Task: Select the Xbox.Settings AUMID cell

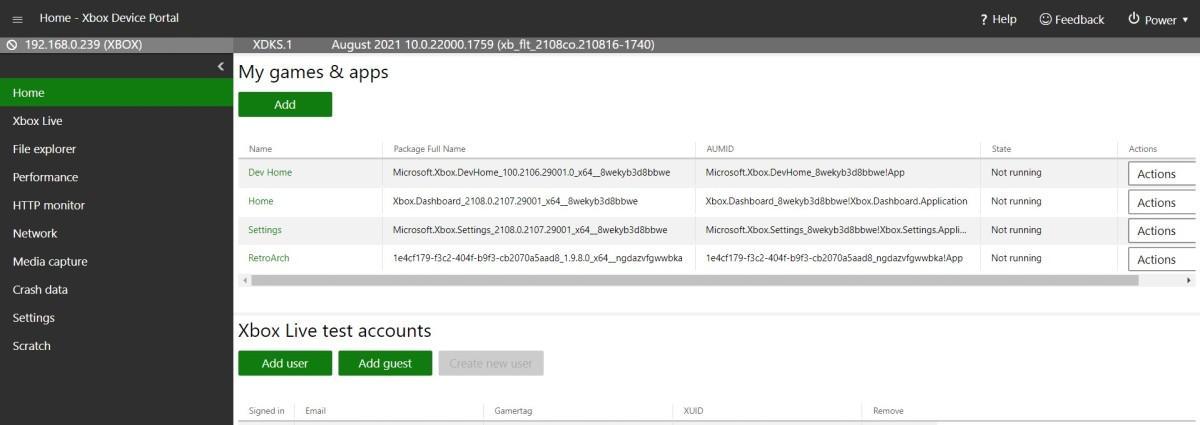Action: (x=836, y=229)
